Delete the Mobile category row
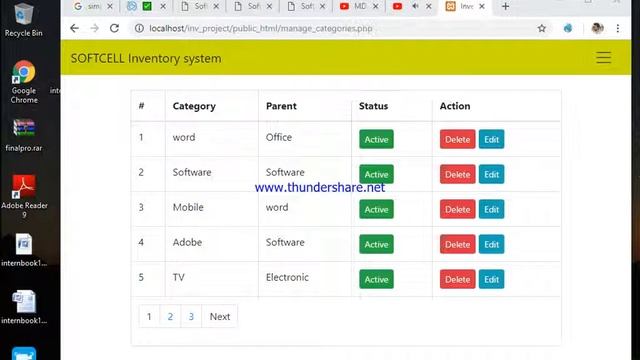 pyautogui.click(x=458, y=209)
